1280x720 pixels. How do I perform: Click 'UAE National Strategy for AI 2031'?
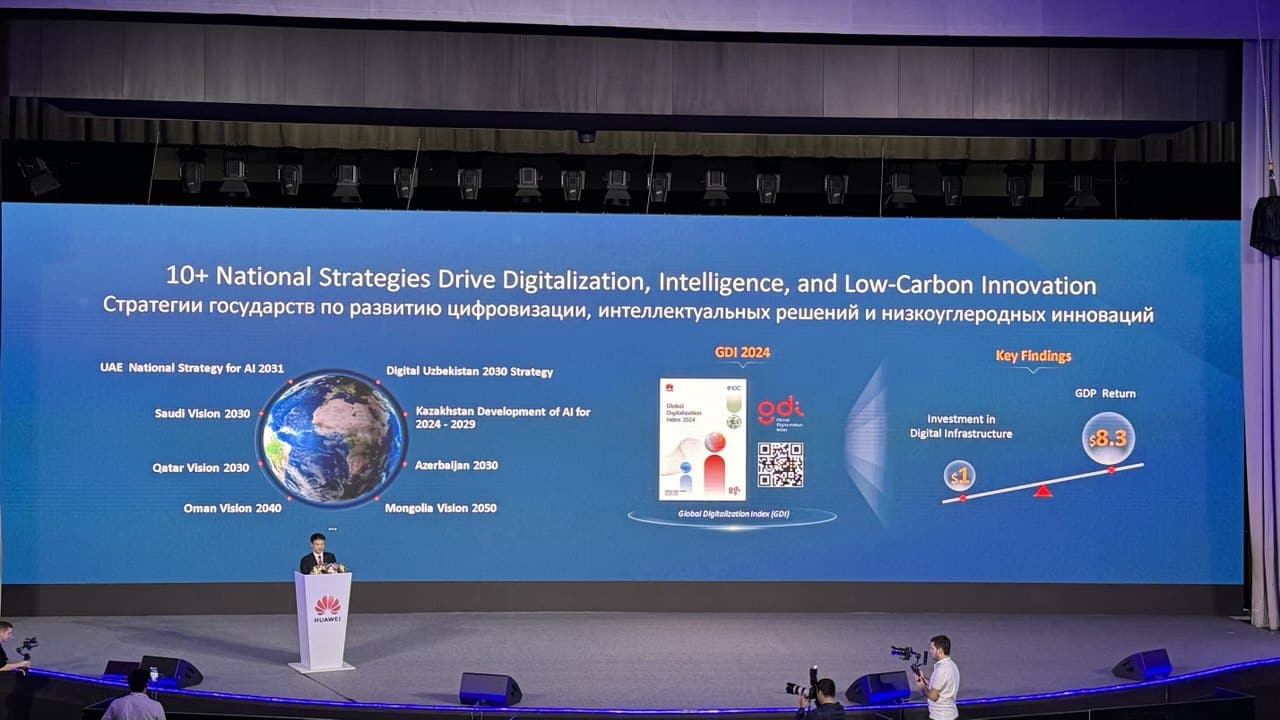click(192, 368)
